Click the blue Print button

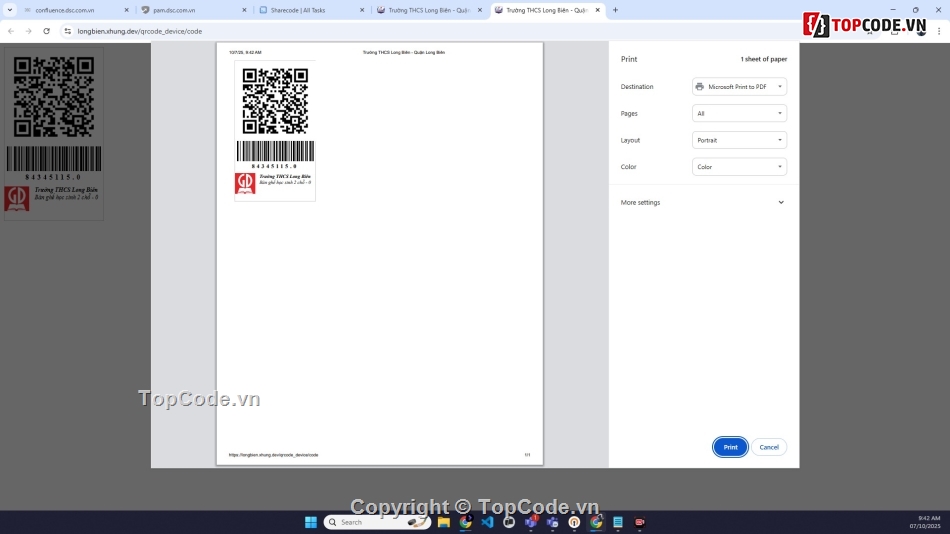[x=730, y=447]
